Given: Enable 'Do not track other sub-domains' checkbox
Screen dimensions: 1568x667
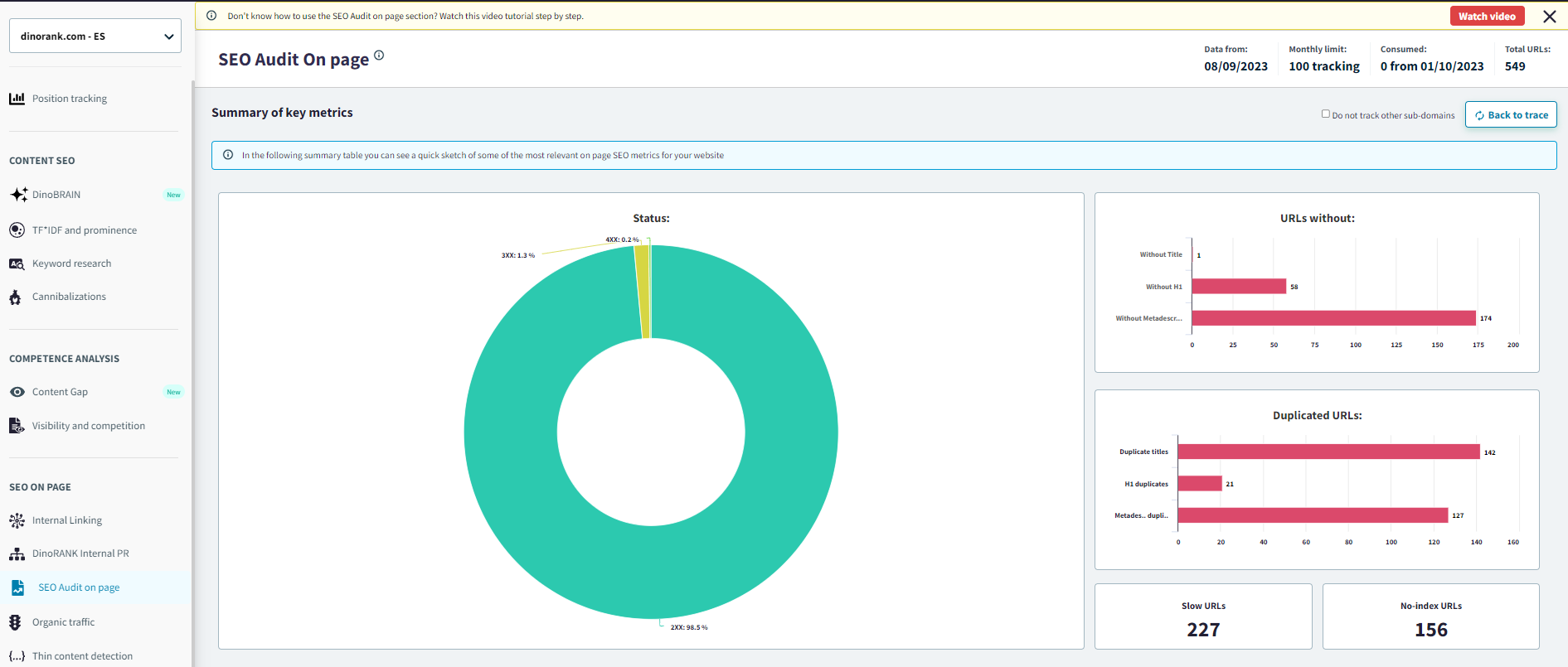Looking at the screenshot, I should pos(1325,114).
